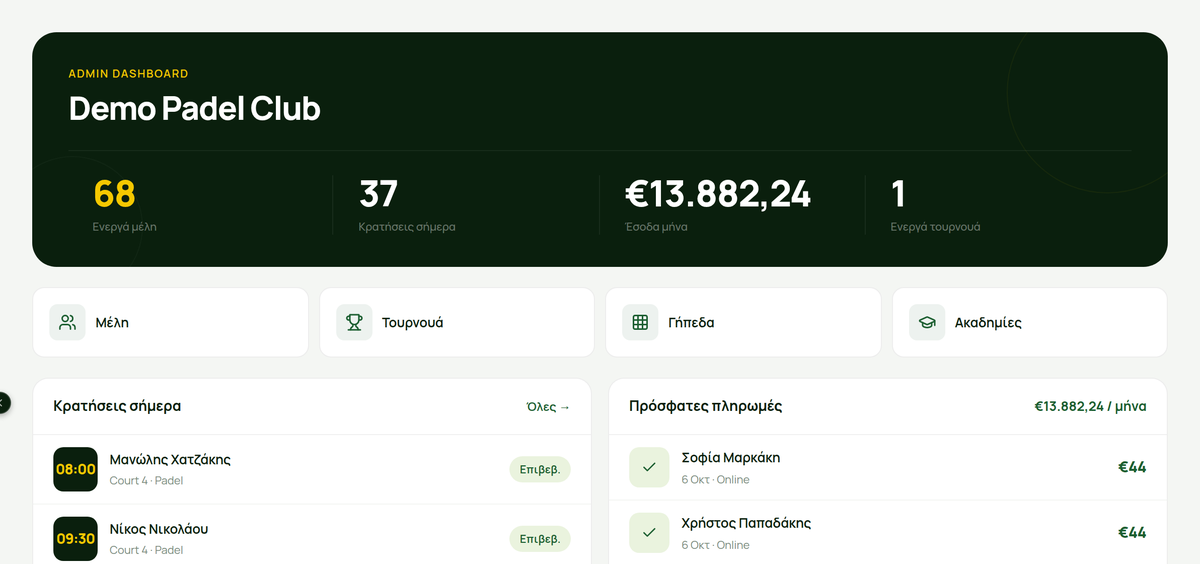Screen dimensions: 1200x564
Task: Click the checkmark icon beside Χρήστος Παπαδάκης
Action: click(x=649, y=533)
